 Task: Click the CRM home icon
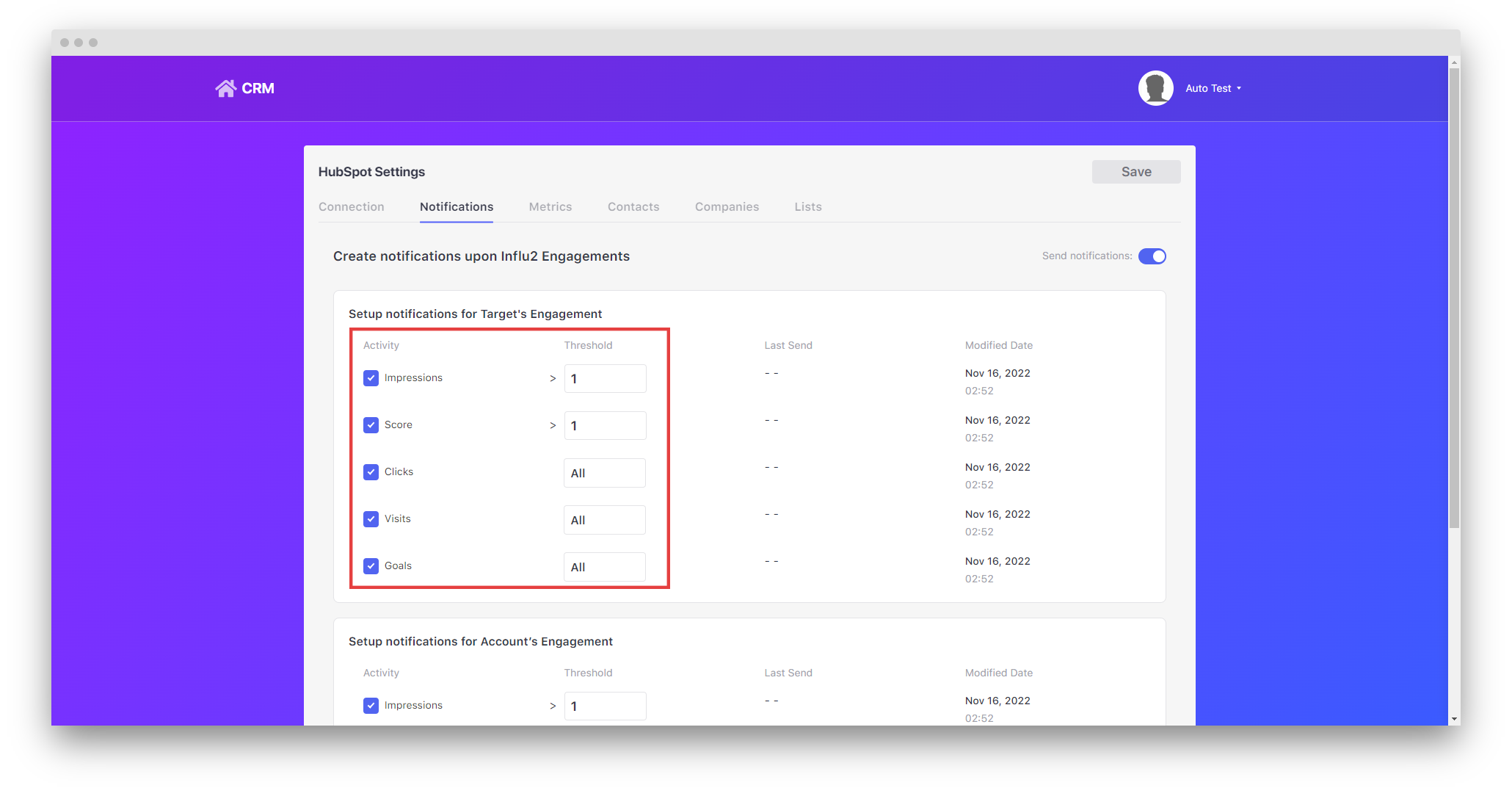tap(225, 88)
